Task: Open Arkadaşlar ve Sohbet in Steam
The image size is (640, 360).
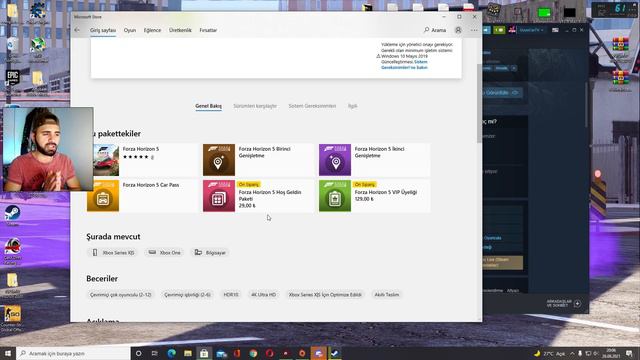Action: (x=564, y=303)
